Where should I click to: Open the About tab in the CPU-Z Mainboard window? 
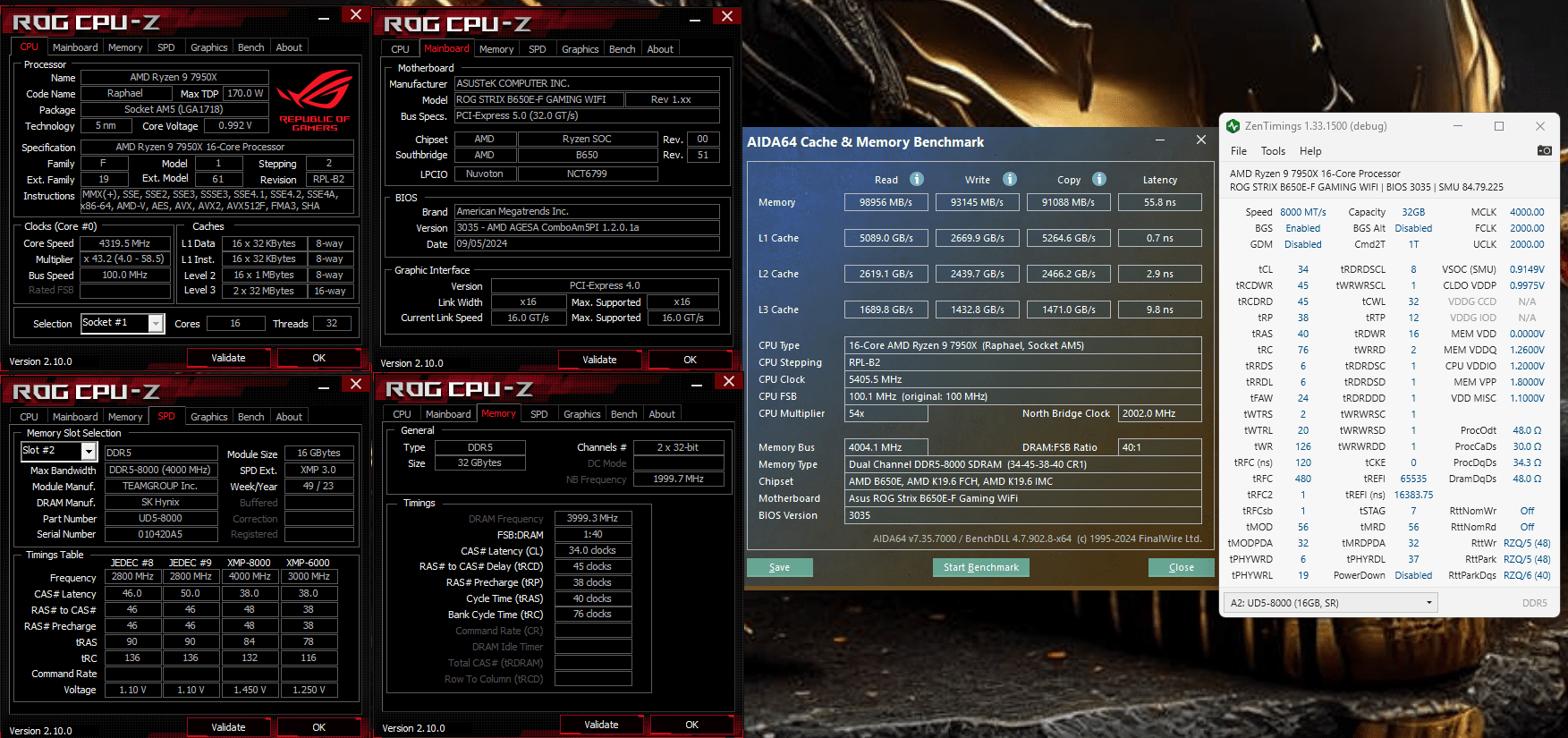pos(660,49)
